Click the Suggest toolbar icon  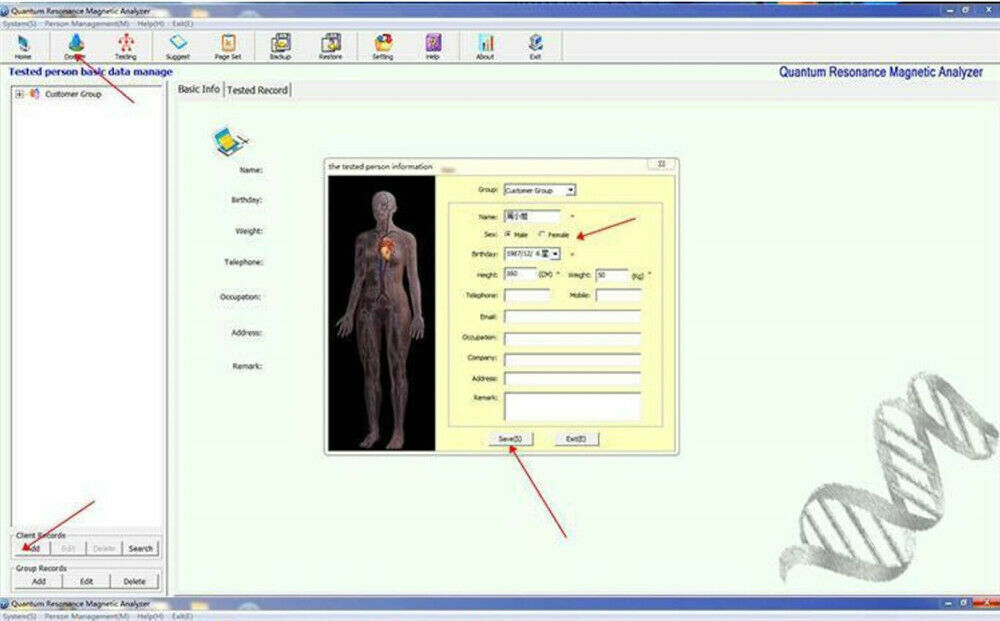(178, 46)
